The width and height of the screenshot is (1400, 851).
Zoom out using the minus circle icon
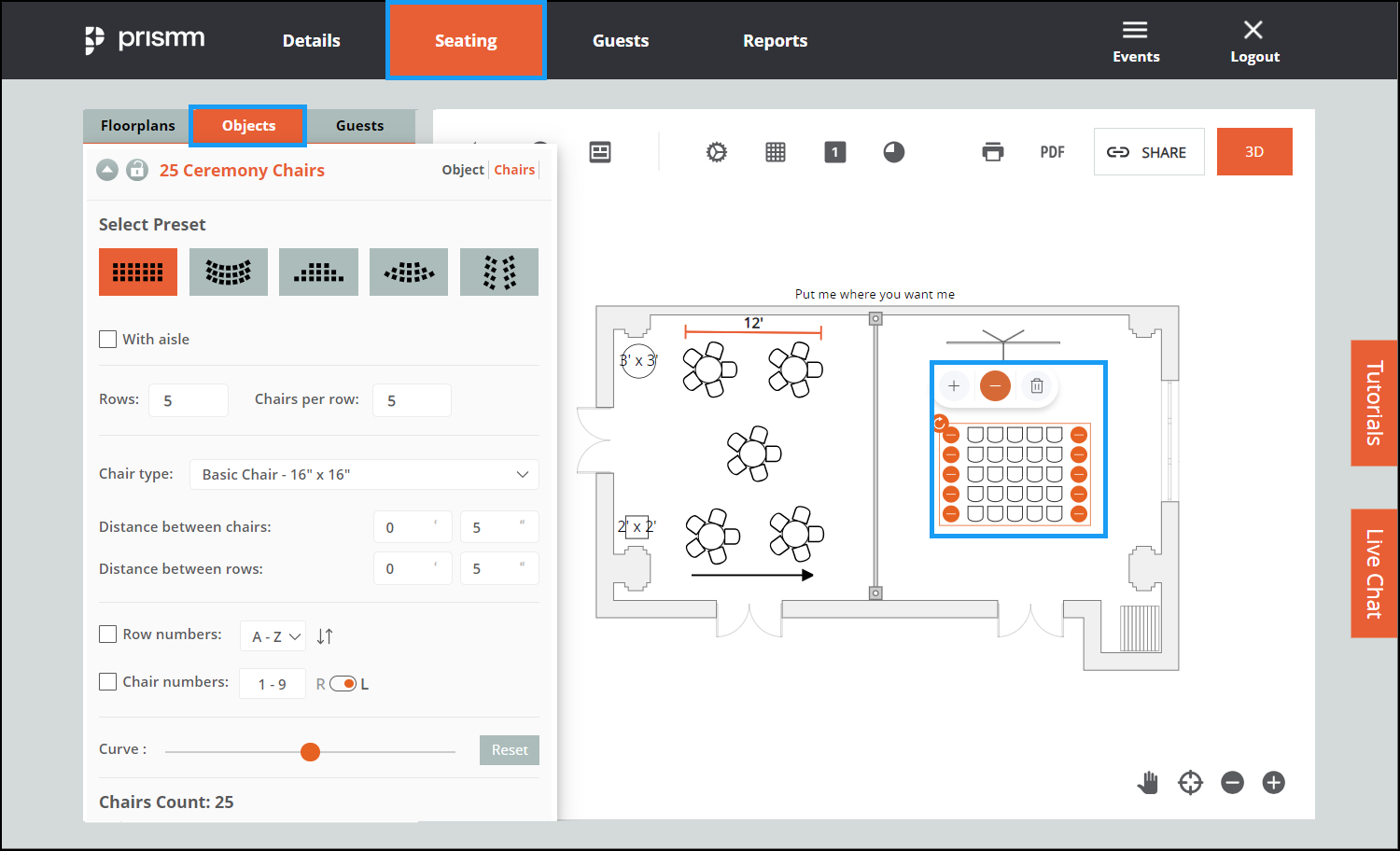[x=1232, y=783]
